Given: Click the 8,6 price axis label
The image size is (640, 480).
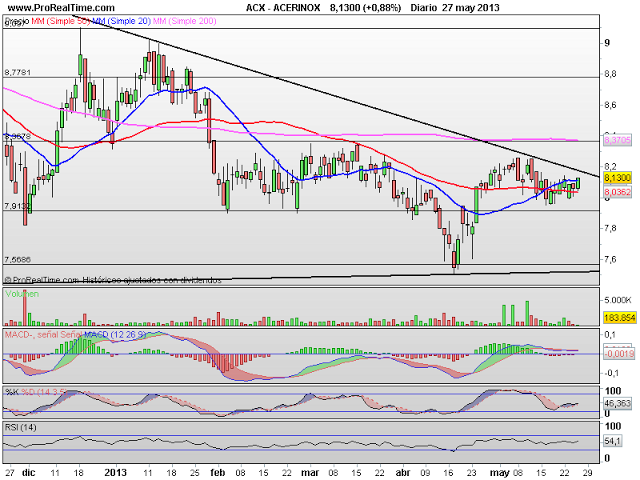Looking at the screenshot, I should [610, 105].
